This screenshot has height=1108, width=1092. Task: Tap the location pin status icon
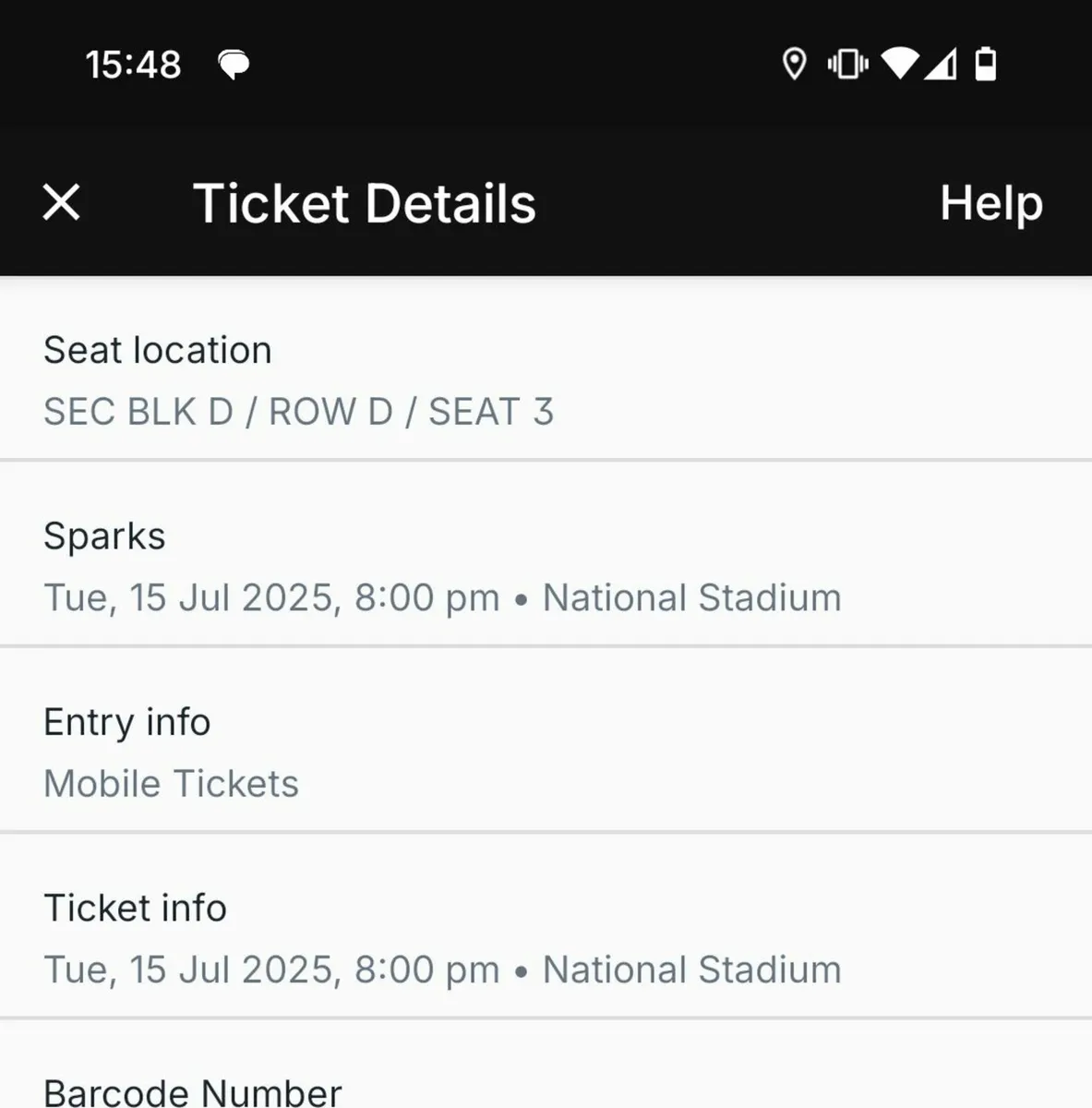pyautogui.click(x=794, y=65)
